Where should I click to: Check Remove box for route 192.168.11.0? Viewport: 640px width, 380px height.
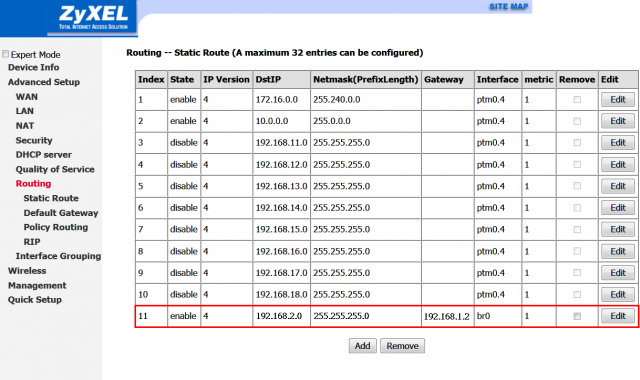[577, 143]
